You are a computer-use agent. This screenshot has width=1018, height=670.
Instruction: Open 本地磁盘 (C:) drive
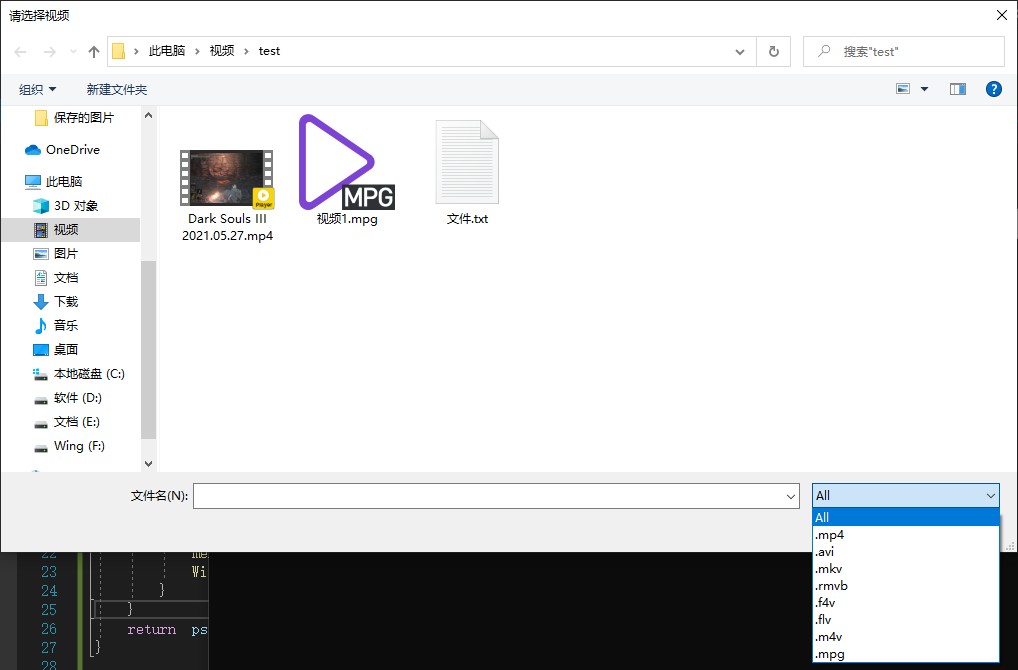tap(79, 374)
